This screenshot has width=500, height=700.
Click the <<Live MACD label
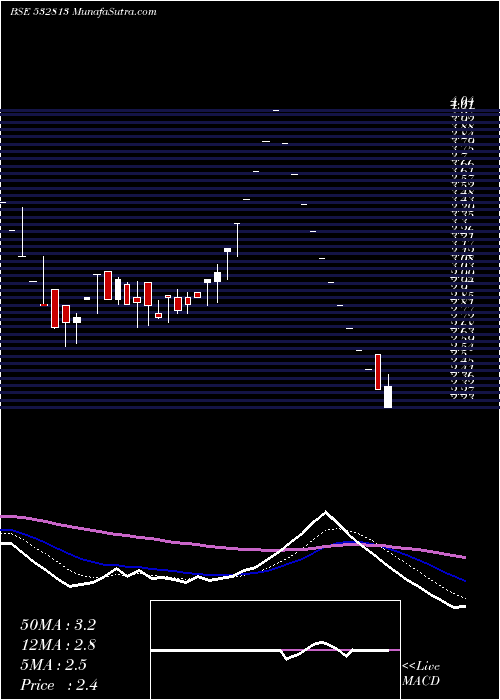[x=421, y=673]
